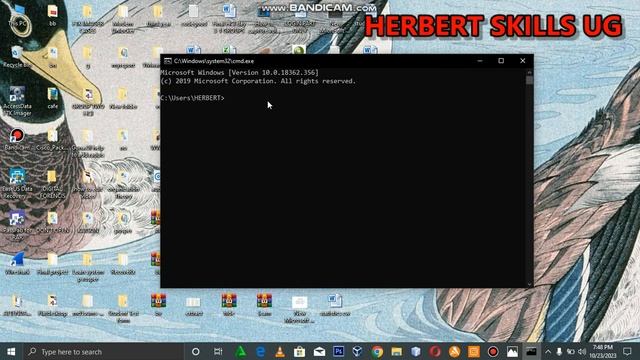Open Task View from the taskbar
This screenshot has height=360, width=640.
tap(218, 351)
